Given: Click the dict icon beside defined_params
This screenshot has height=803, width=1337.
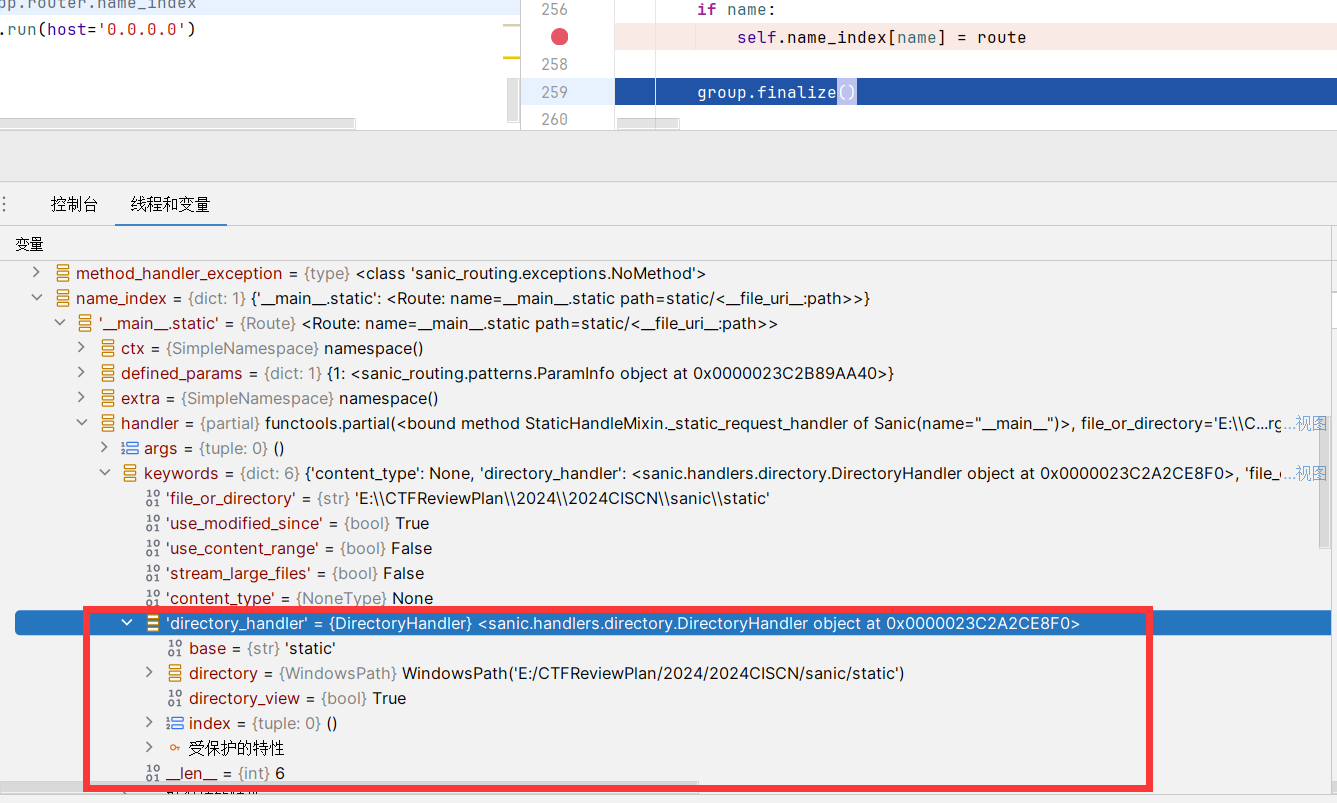Looking at the screenshot, I should (x=107, y=373).
